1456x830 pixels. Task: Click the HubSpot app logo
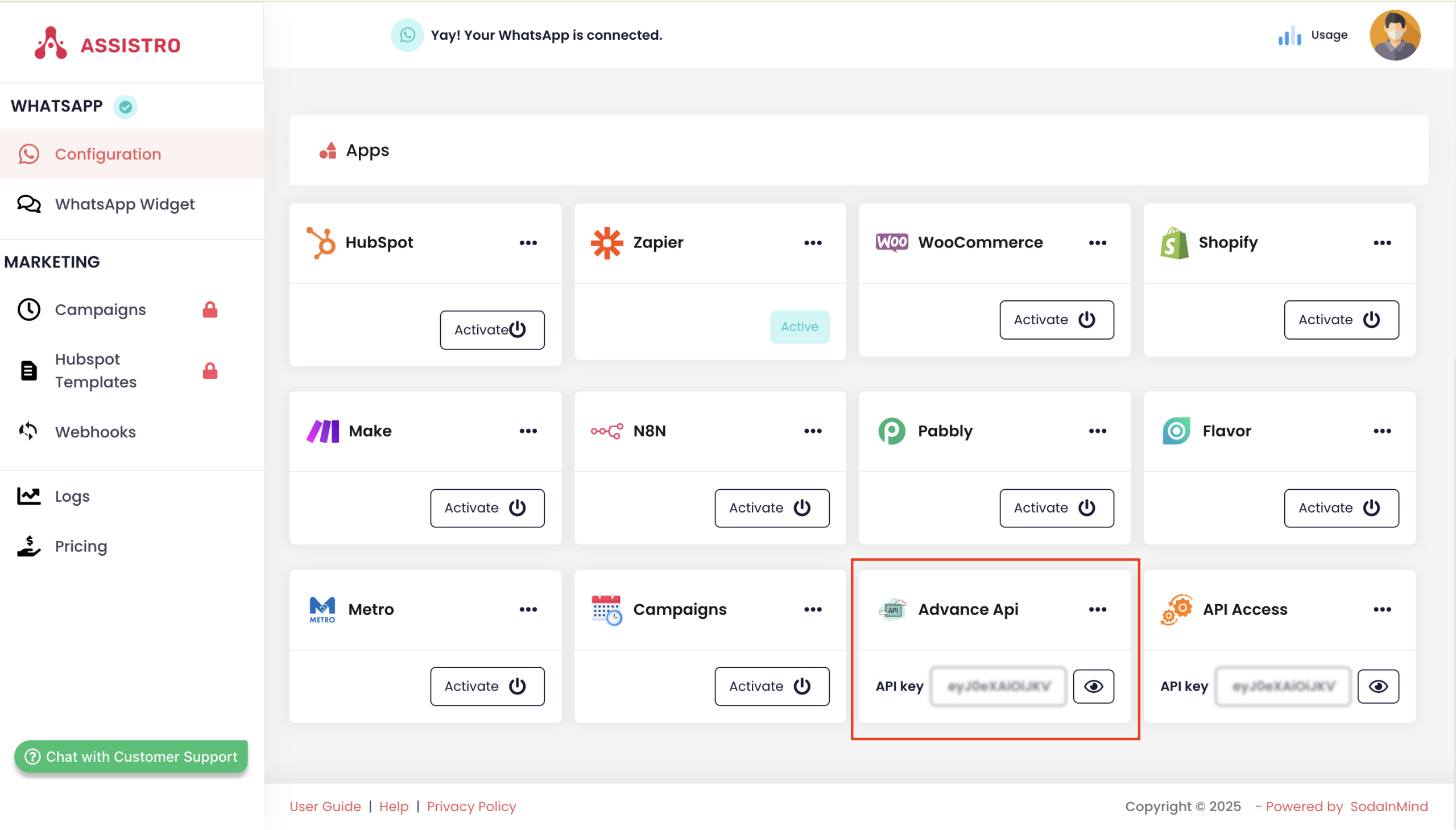click(x=321, y=243)
